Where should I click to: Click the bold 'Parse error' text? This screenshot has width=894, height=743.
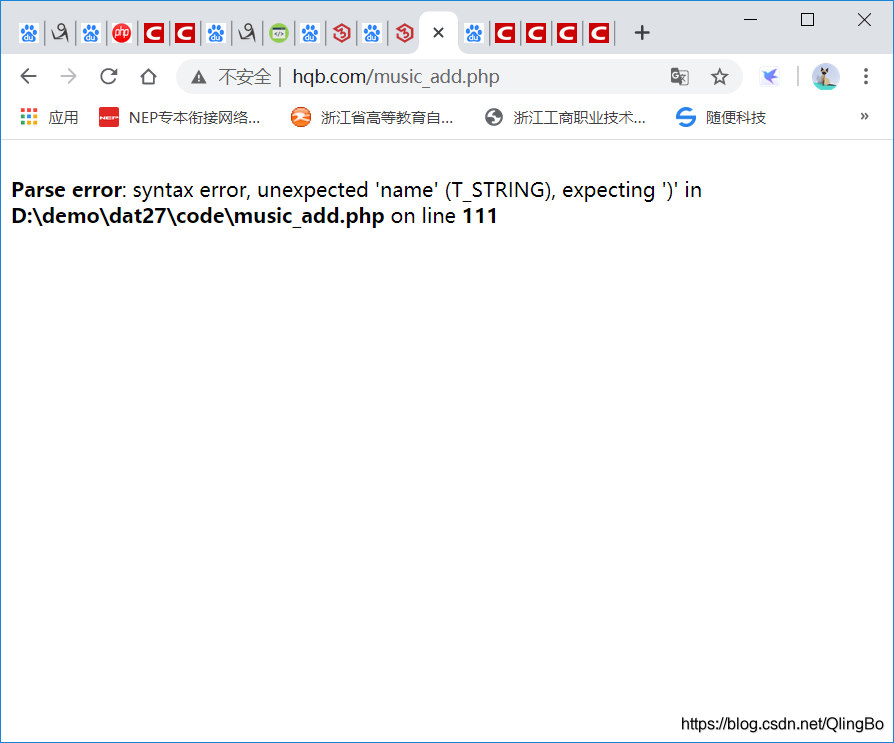pos(67,190)
